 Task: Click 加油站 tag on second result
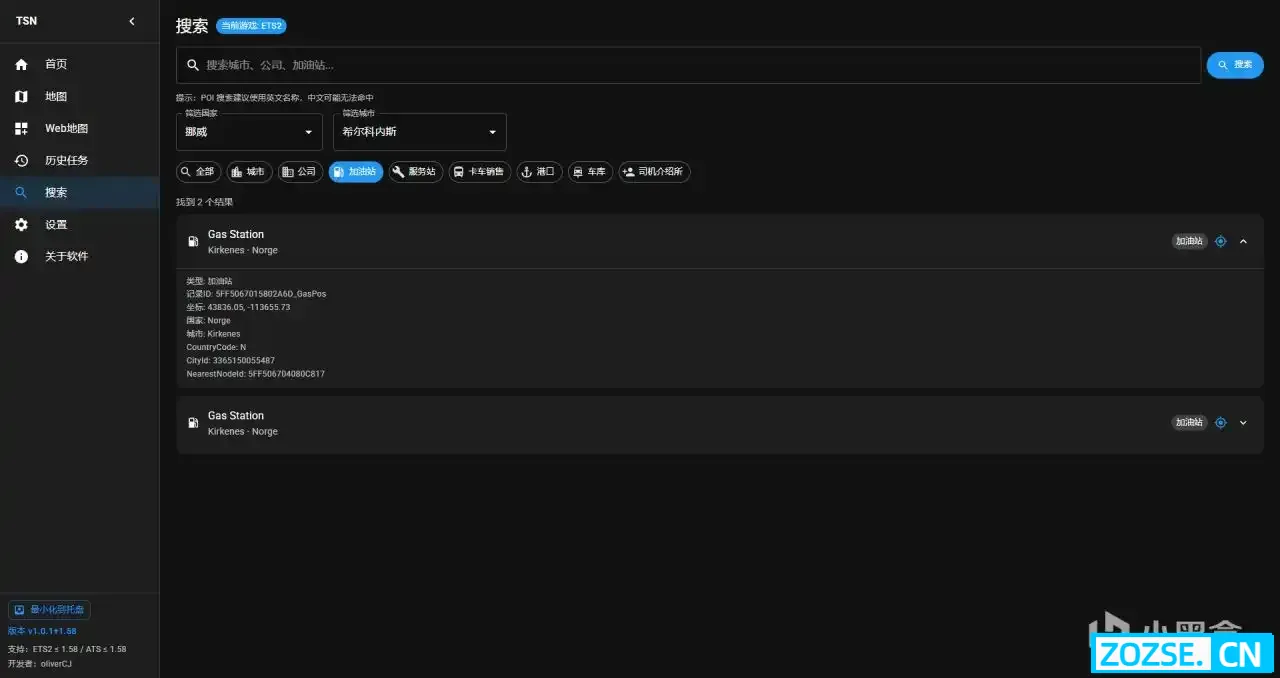coord(1189,423)
